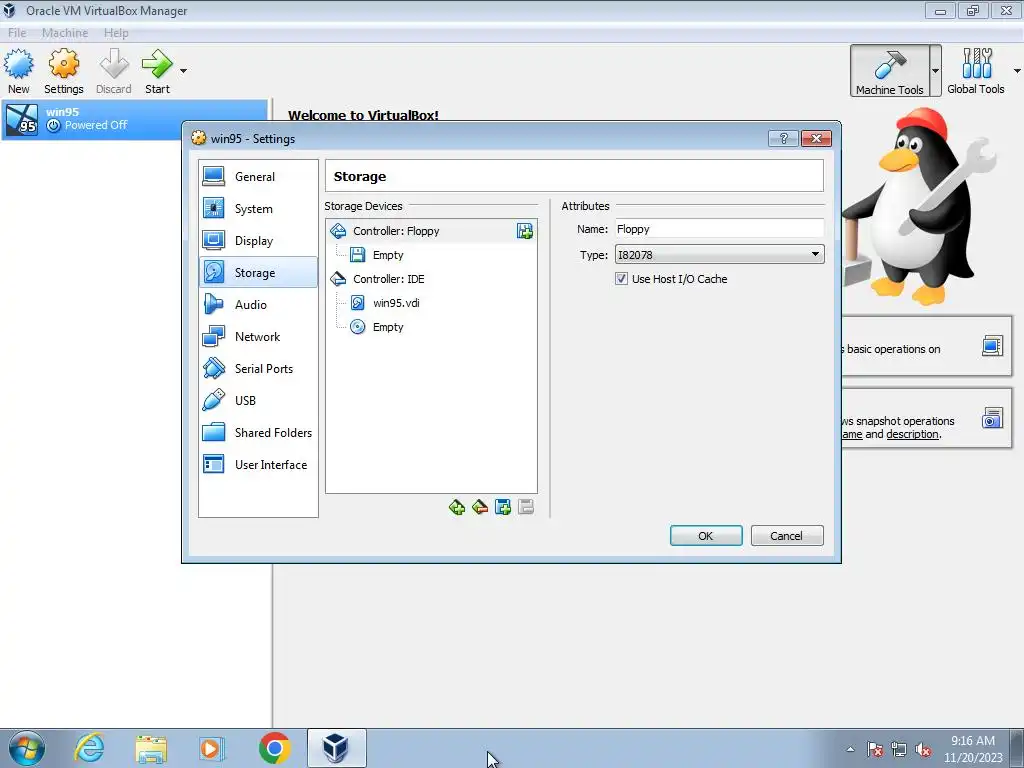Follow the 'description' link in welcome pane
Viewport: 1024px width, 768px height.
[x=912, y=434]
